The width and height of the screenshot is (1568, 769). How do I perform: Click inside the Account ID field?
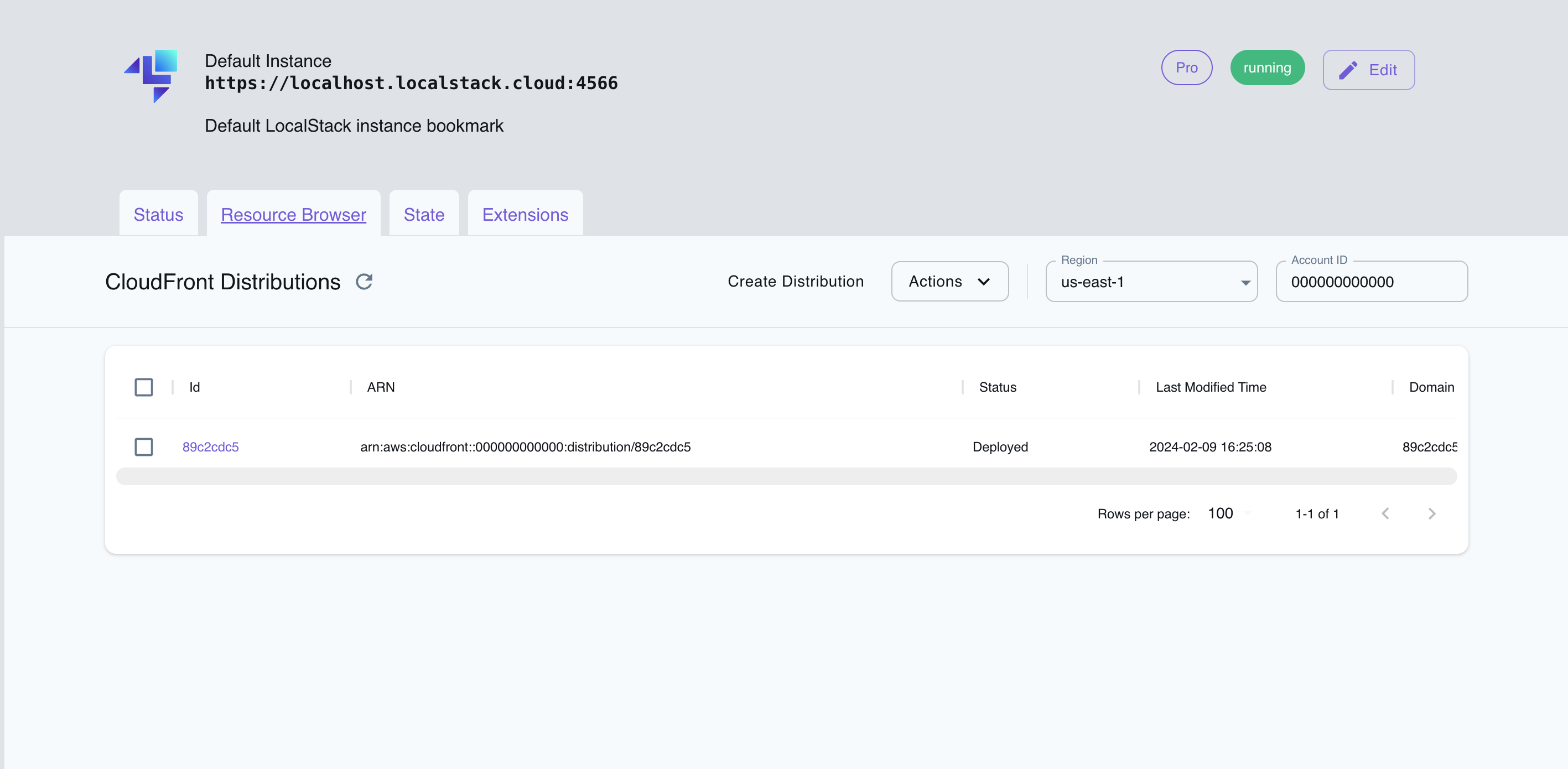click(x=1371, y=281)
